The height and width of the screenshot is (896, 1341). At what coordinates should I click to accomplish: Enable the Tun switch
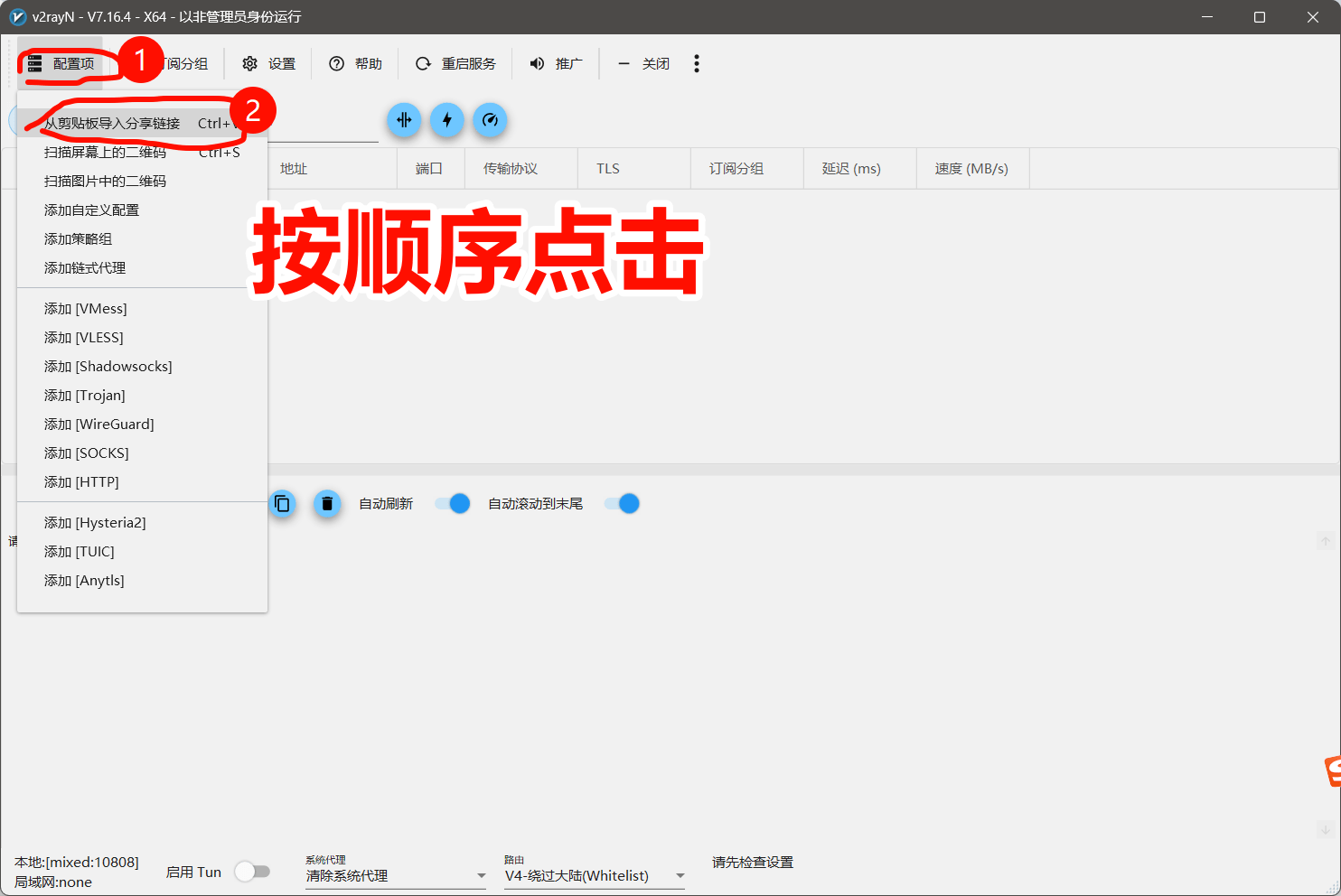click(x=253, y=871)
